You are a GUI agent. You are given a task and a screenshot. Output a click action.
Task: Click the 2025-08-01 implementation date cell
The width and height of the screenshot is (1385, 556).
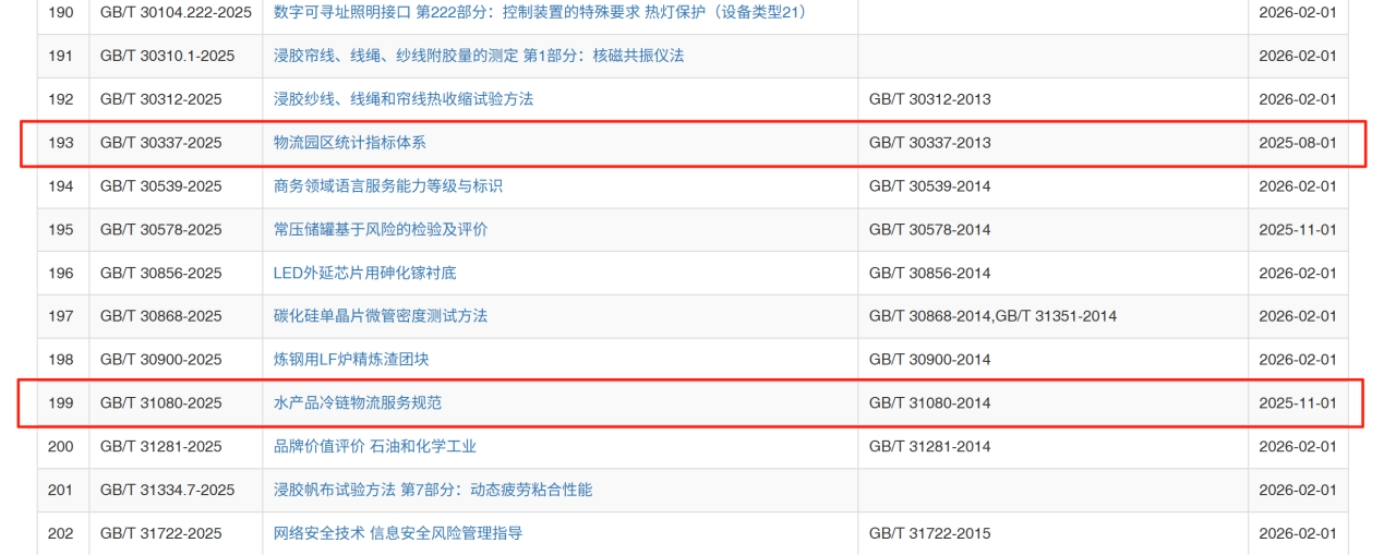pyautogui.click(x=1297, y=143)
